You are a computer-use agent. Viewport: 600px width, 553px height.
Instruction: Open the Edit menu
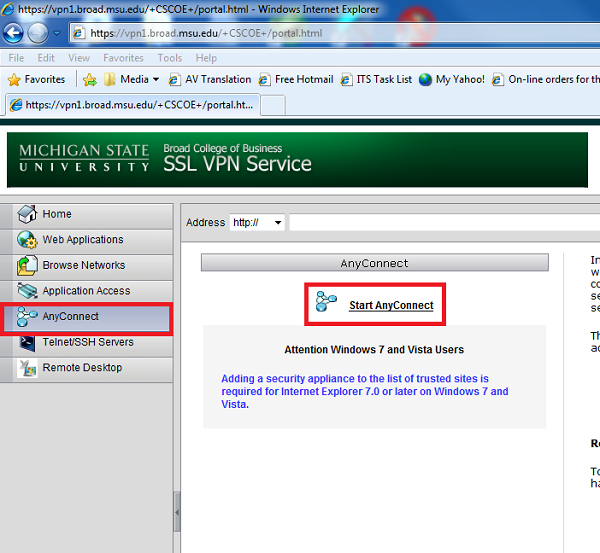[x=46, y=58]
